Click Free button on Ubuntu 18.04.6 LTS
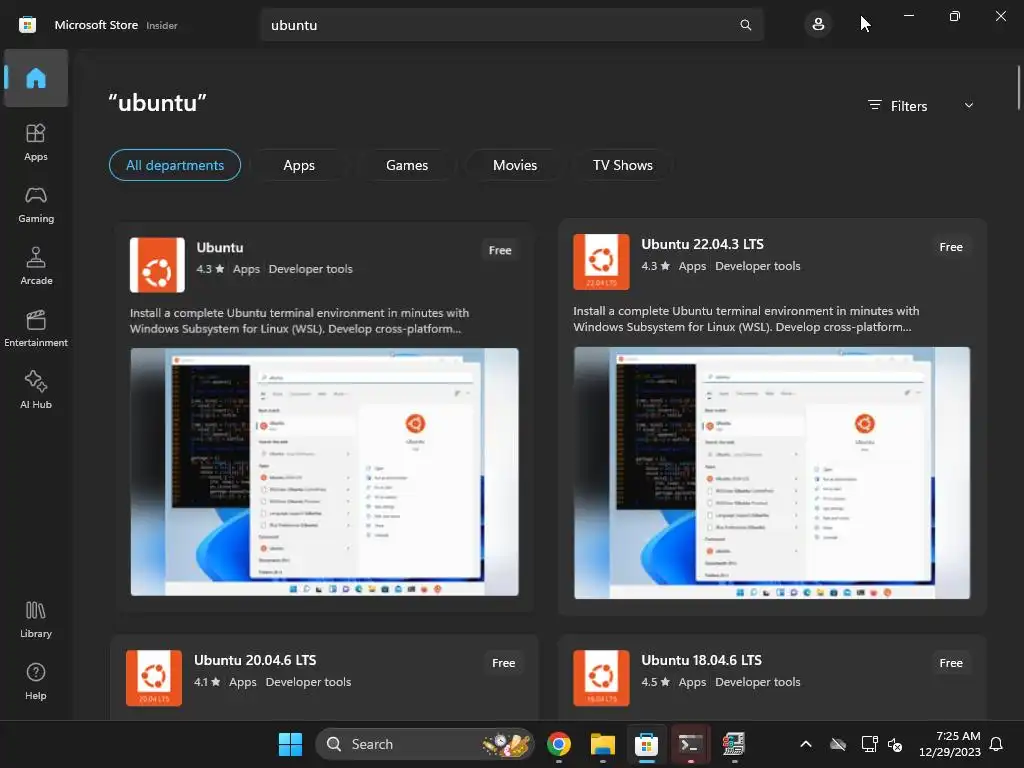 tap(950, 663)
